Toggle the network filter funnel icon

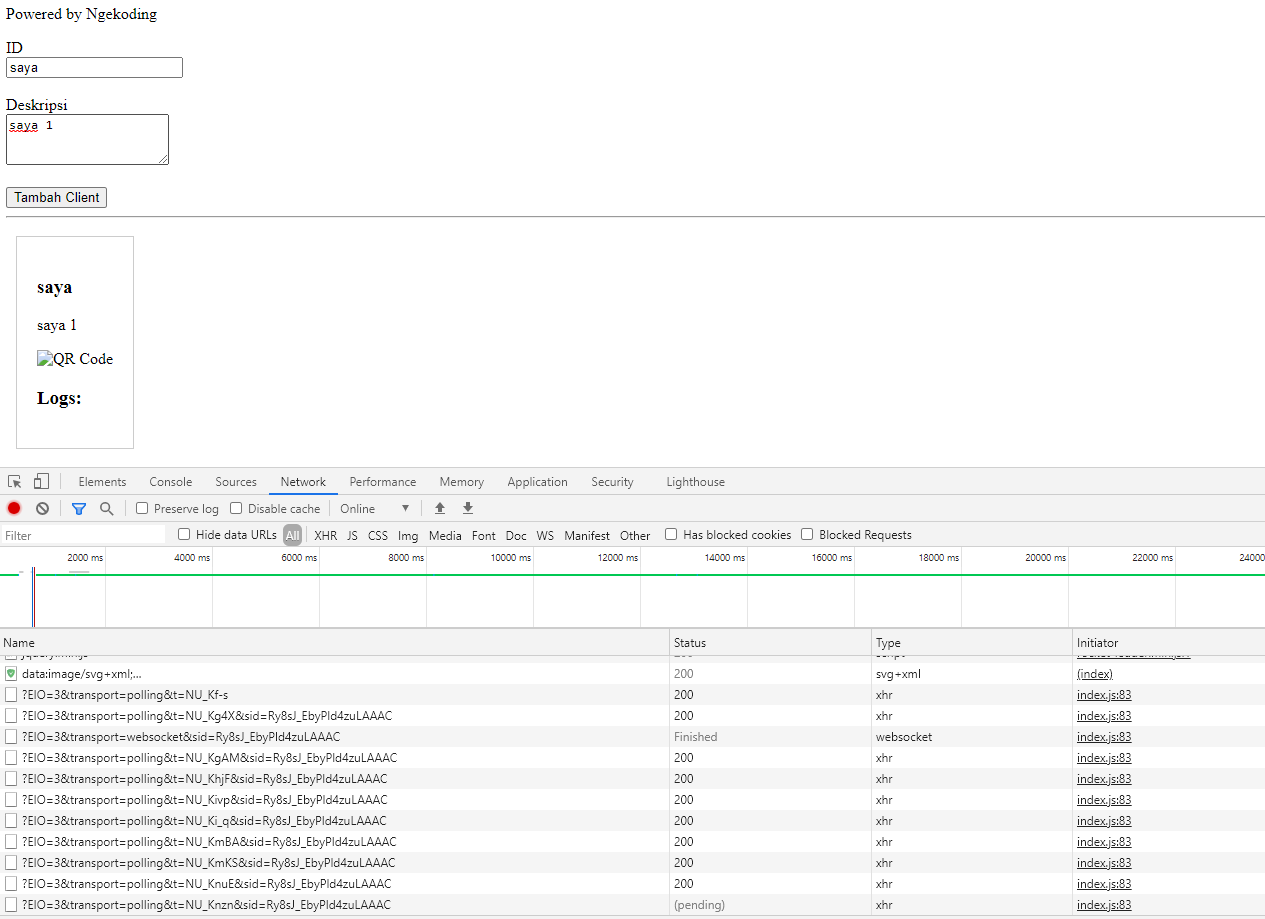click(79, 508)
